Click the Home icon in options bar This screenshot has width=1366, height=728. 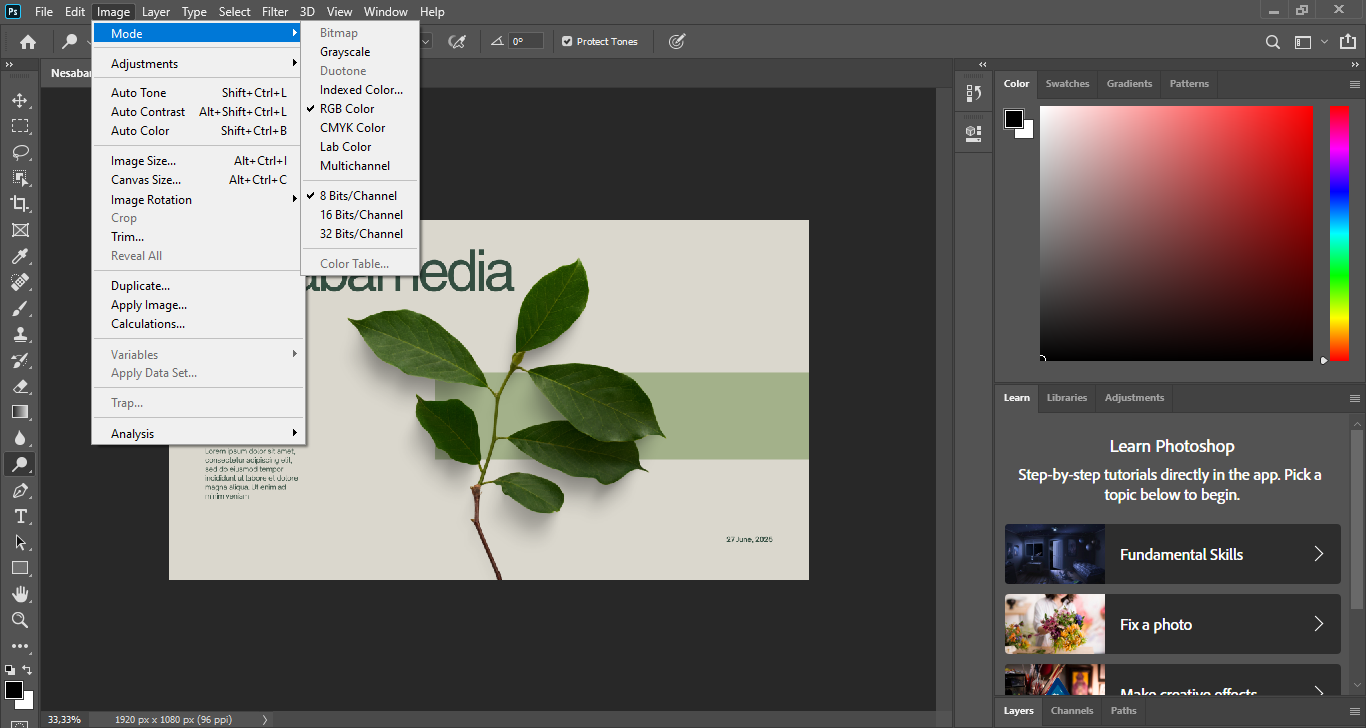tap(28, 42)
